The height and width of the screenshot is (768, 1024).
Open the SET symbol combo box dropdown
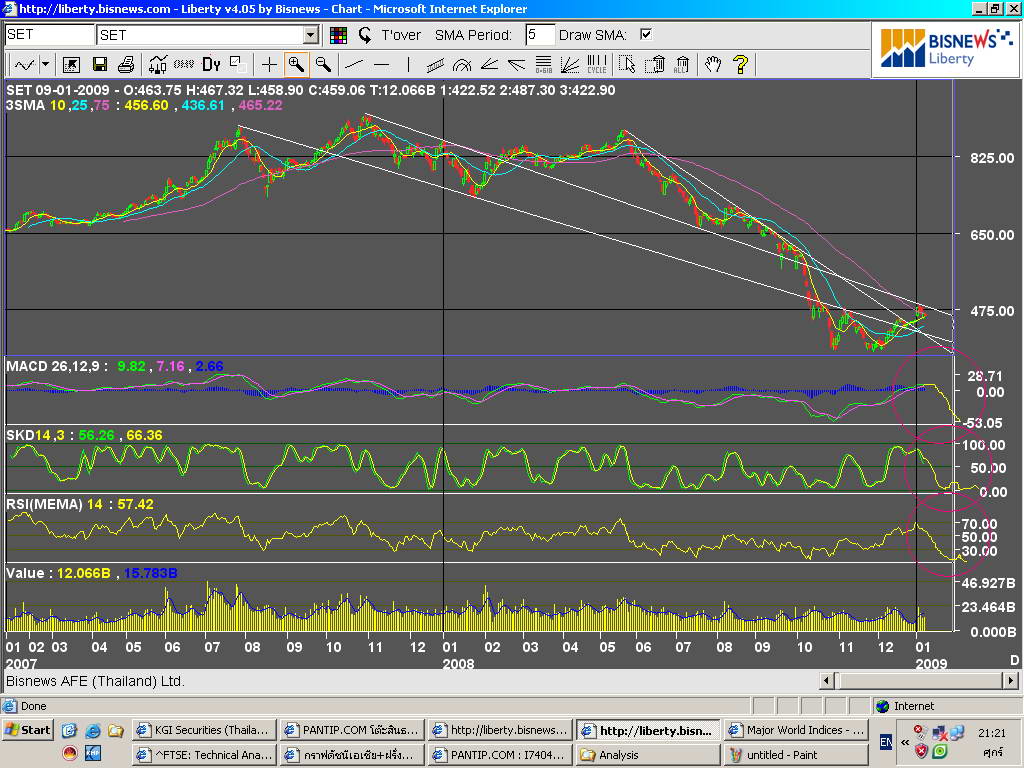pos(311,35)
